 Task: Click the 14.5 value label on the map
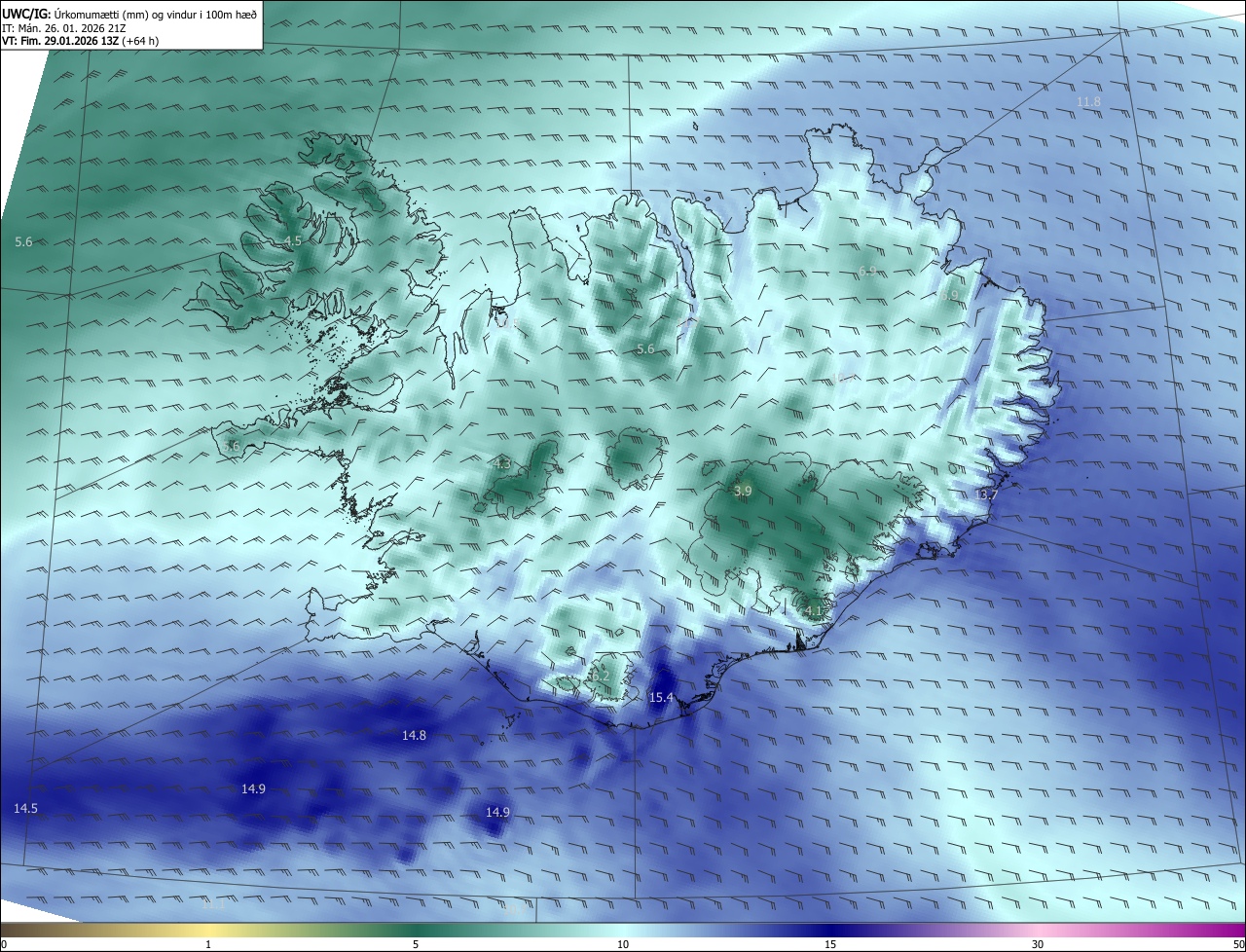tap(25, 808)
